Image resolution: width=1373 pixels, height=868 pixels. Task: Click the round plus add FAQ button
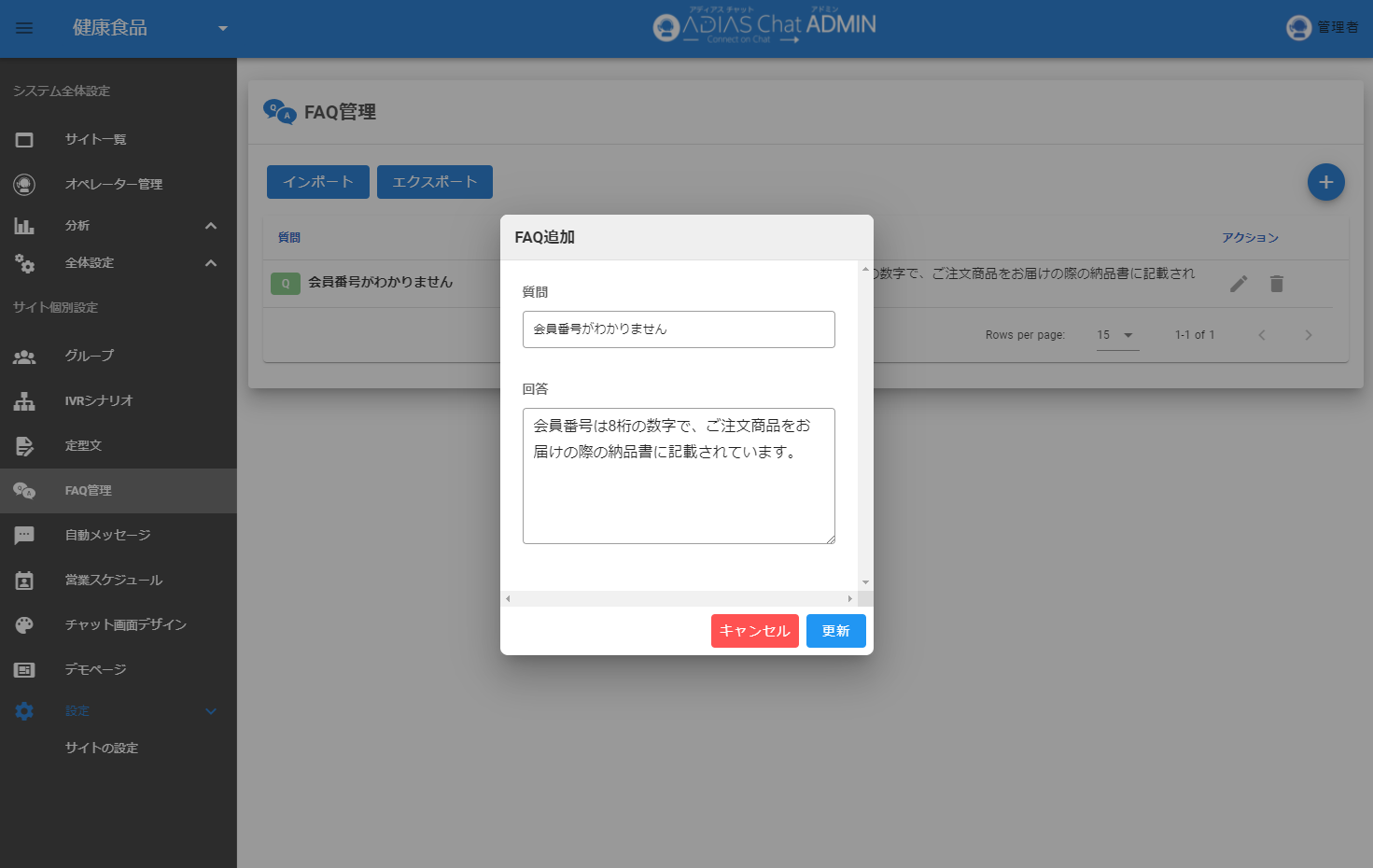[x=1325, y=182]
